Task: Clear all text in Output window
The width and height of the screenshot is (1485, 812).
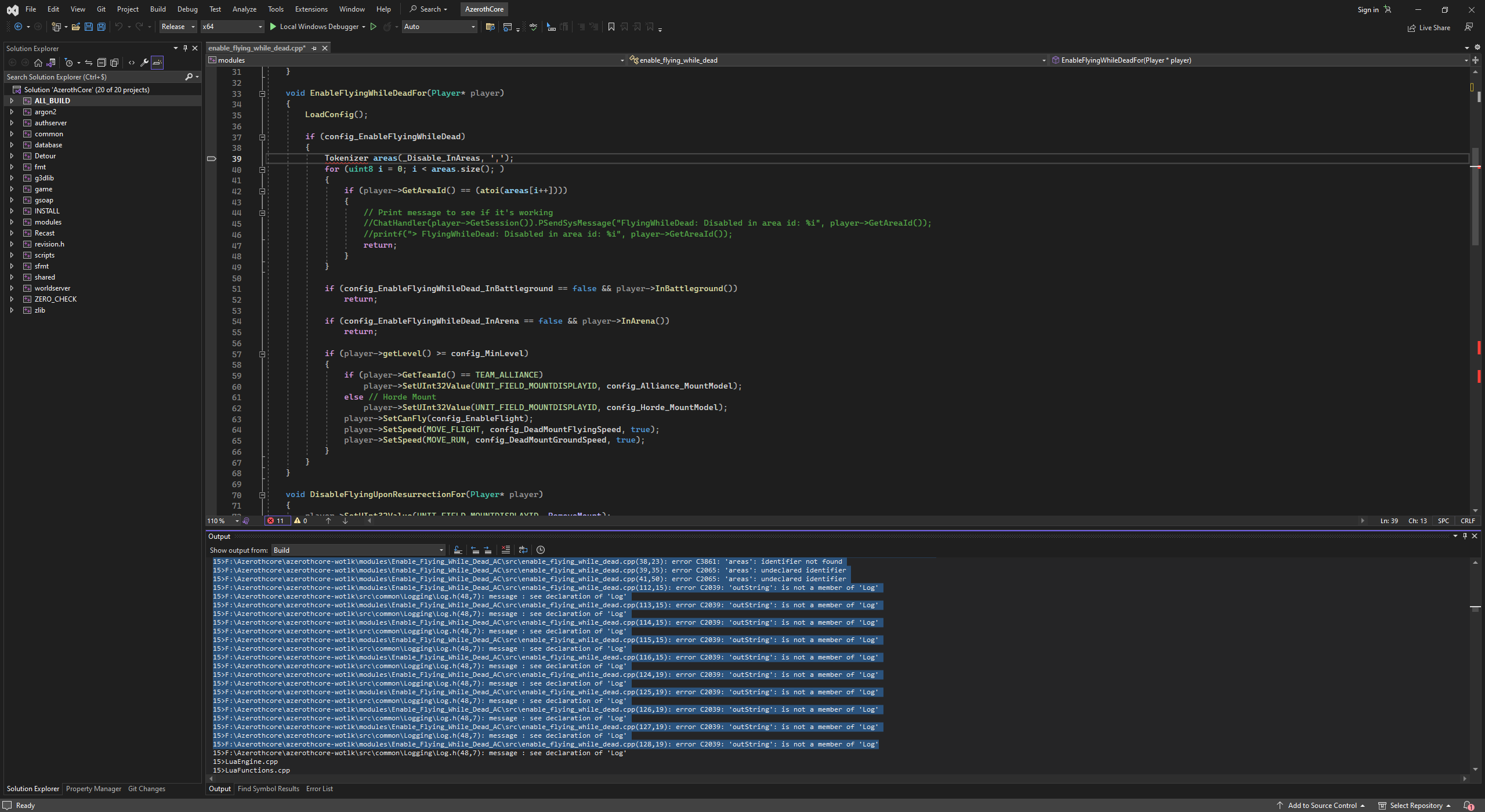Action: click(505, 550)
